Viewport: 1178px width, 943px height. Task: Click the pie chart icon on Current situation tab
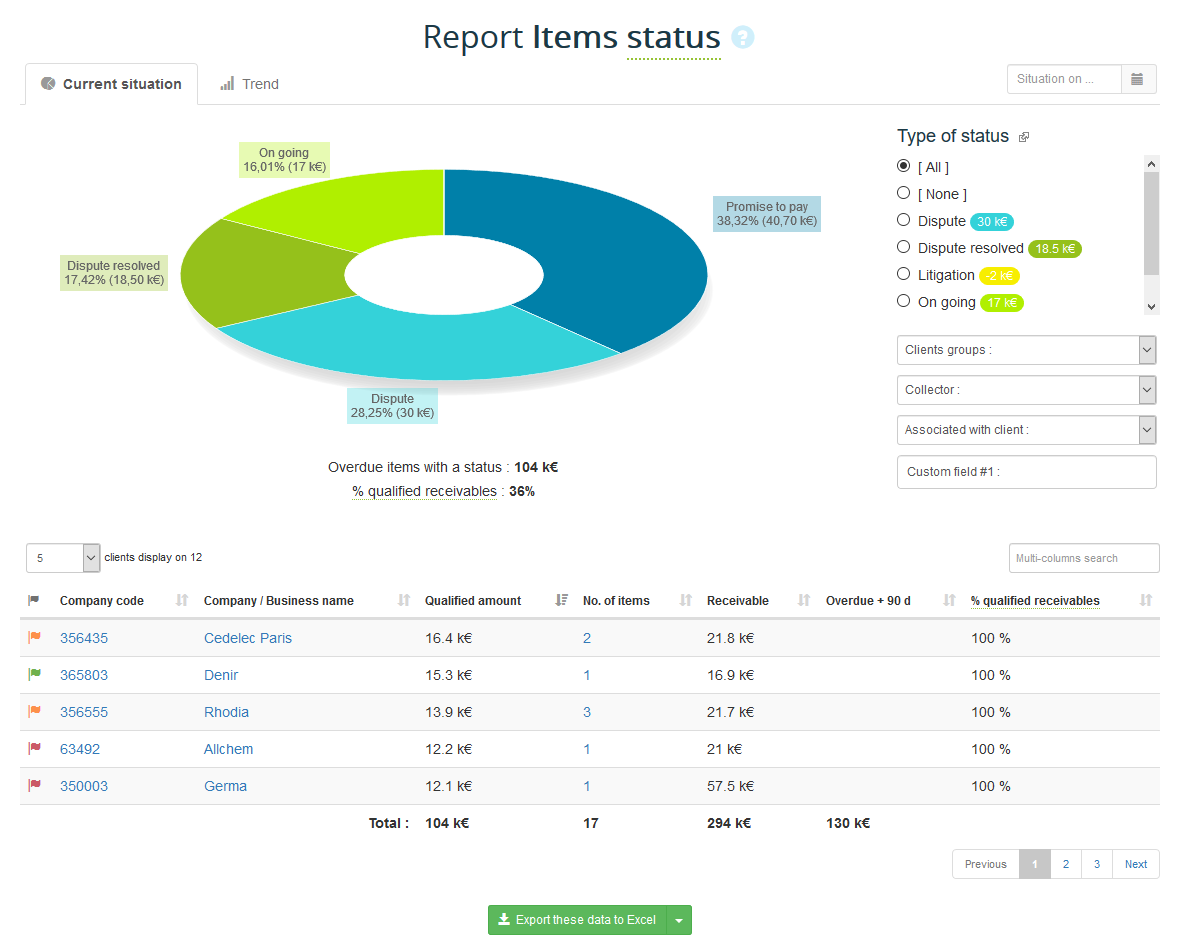pyautogui.click(x=48, y=83)
